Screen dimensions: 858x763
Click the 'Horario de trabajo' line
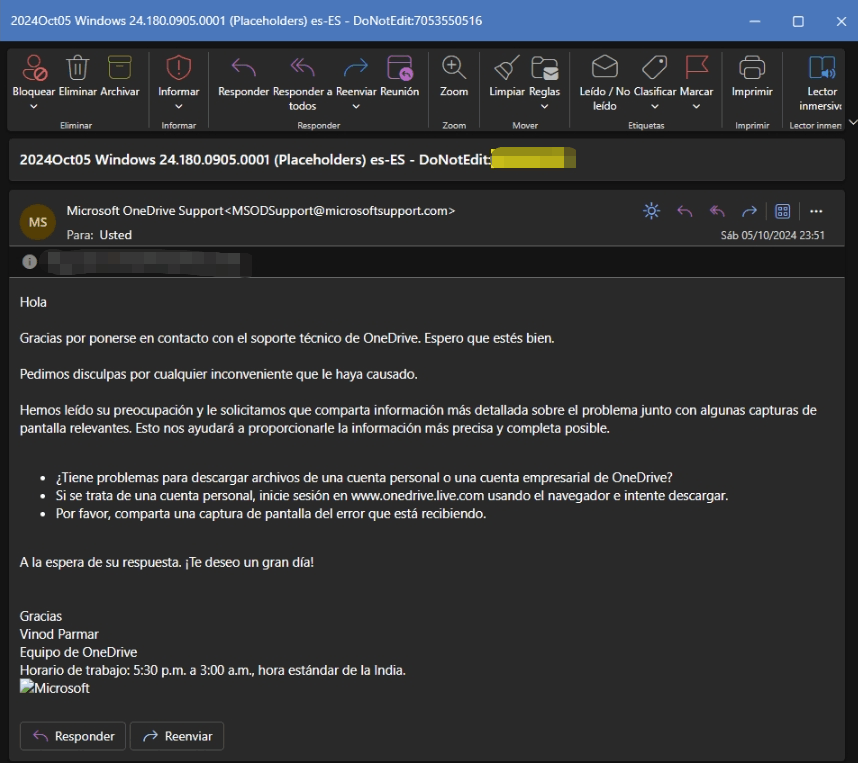pos(213,670)
